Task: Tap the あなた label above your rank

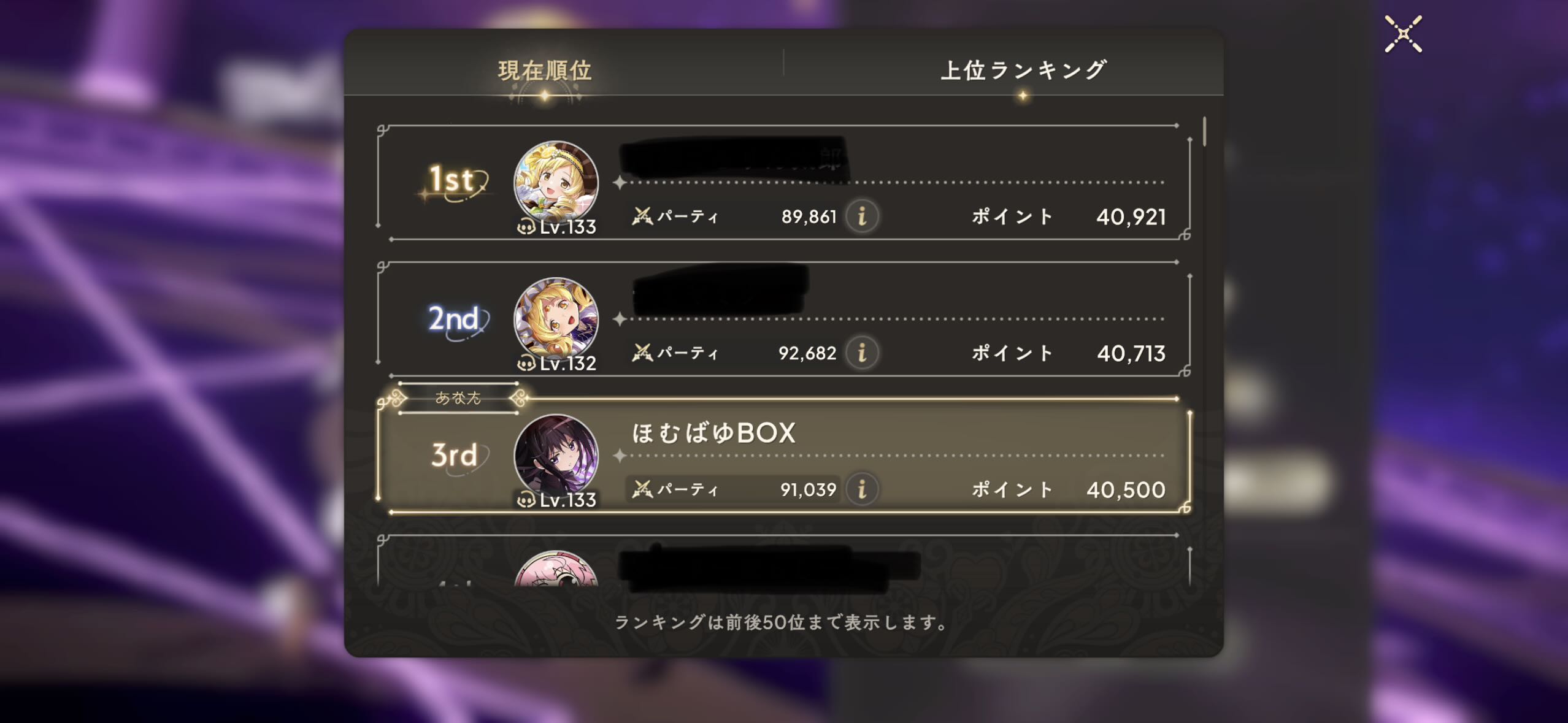Action: pyautogui.click(x=458, y=398)
